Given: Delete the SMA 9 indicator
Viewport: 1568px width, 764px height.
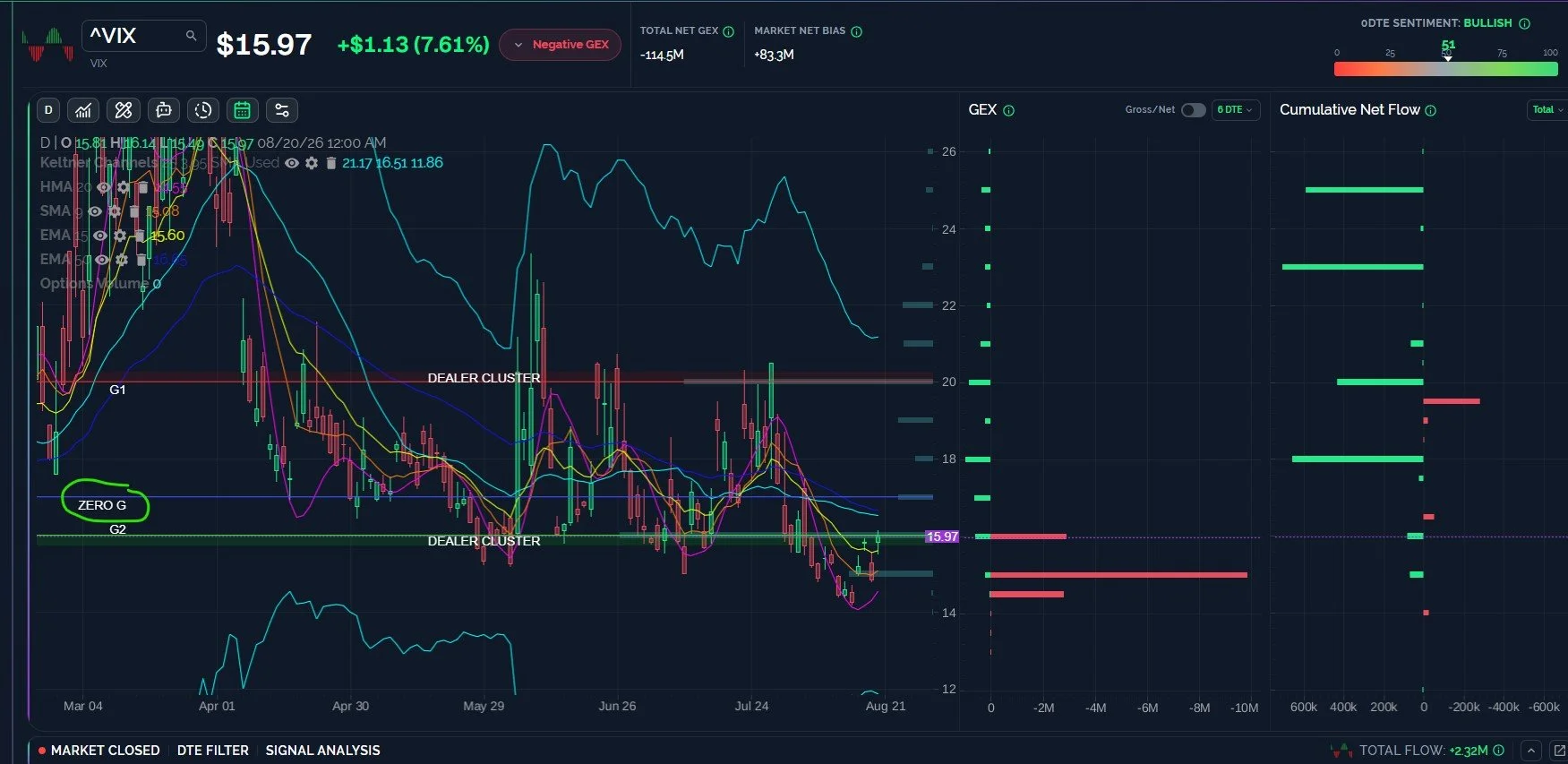Looking at the screenshot, I should (134, 211).
